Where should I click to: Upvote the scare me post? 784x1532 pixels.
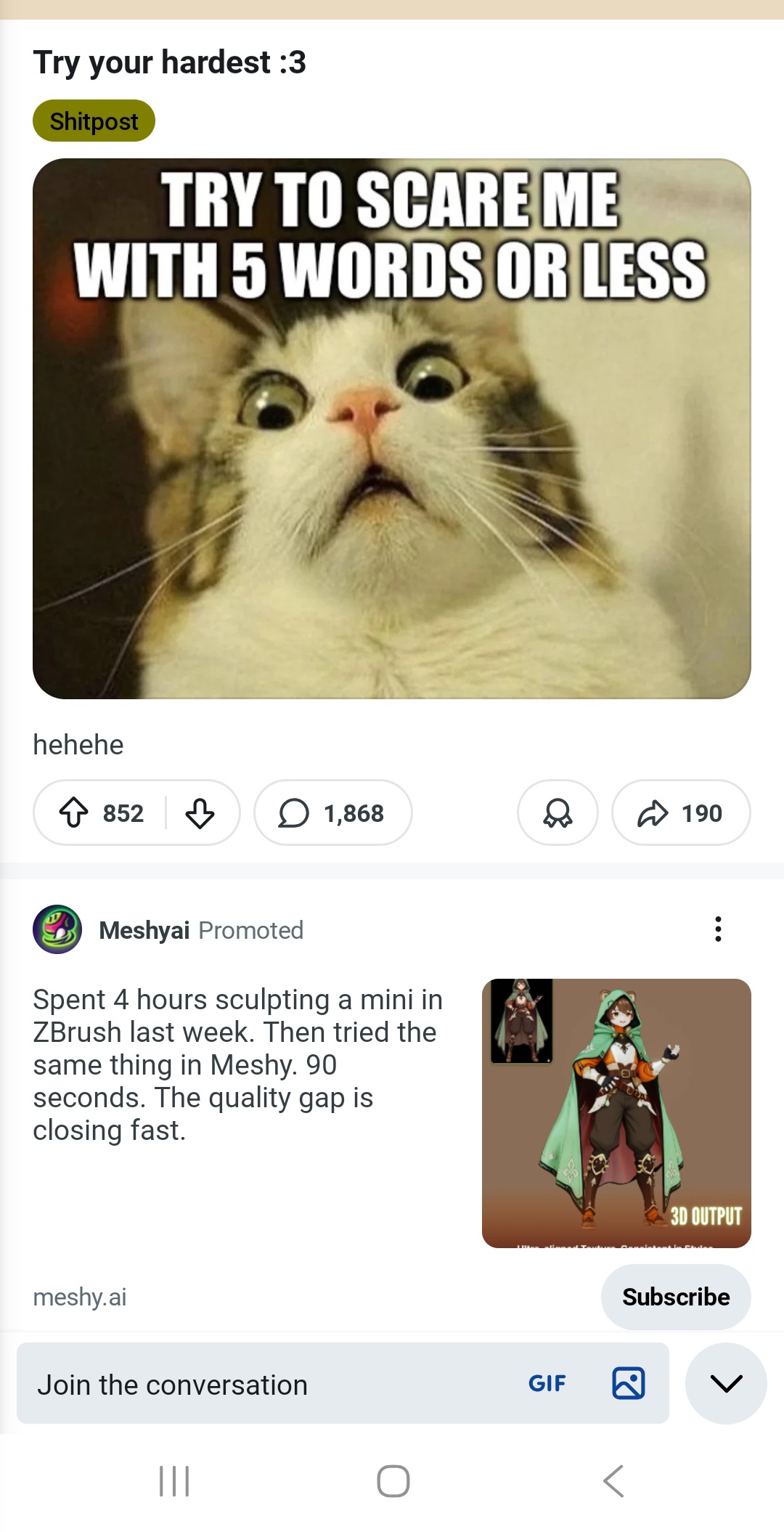coord(74,812)
